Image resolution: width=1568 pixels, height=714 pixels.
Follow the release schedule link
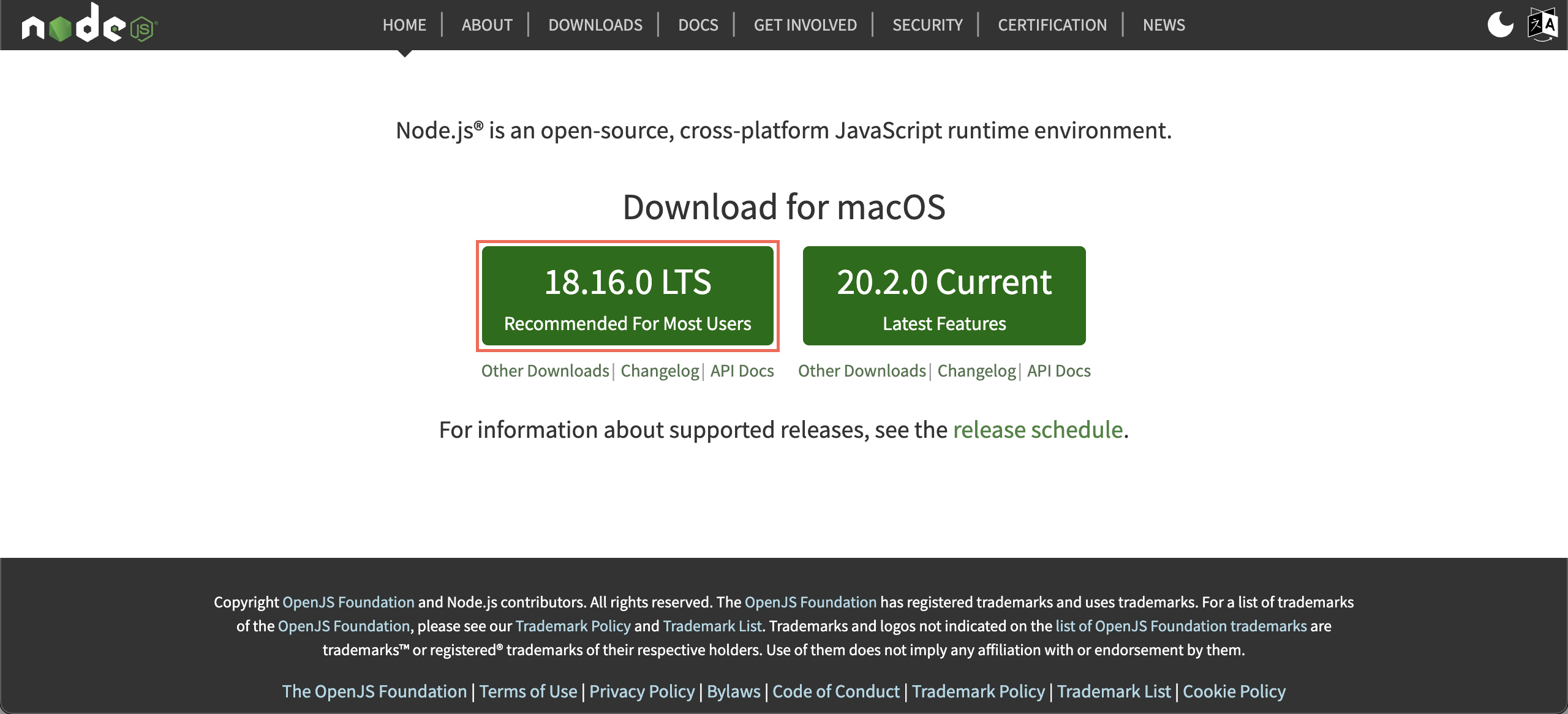click(1038, 430)
